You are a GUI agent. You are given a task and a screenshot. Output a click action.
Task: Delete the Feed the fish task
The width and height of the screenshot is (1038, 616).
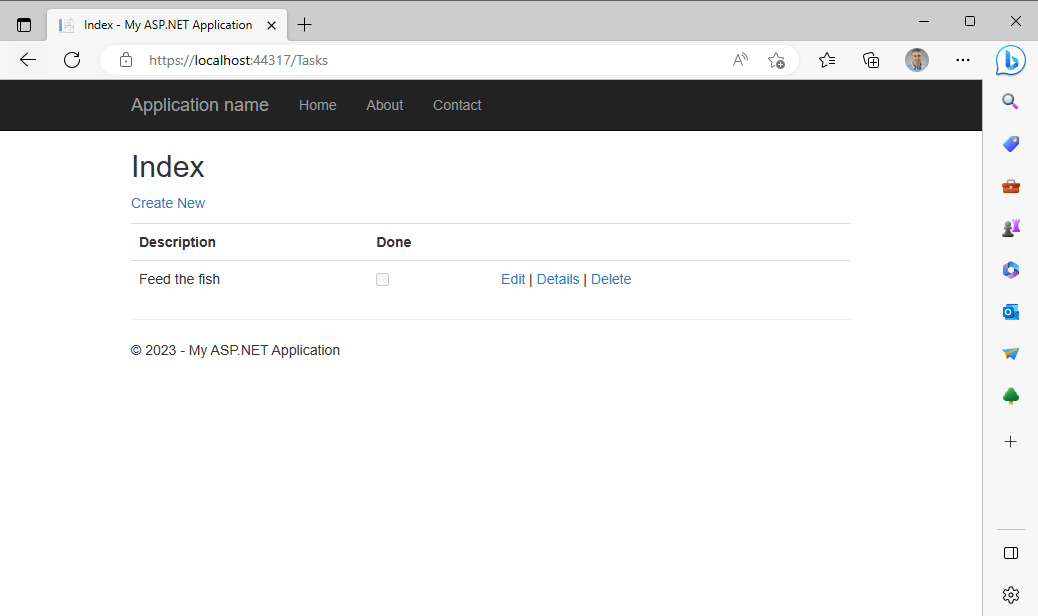pyautogui.click(x=611, y=279)
